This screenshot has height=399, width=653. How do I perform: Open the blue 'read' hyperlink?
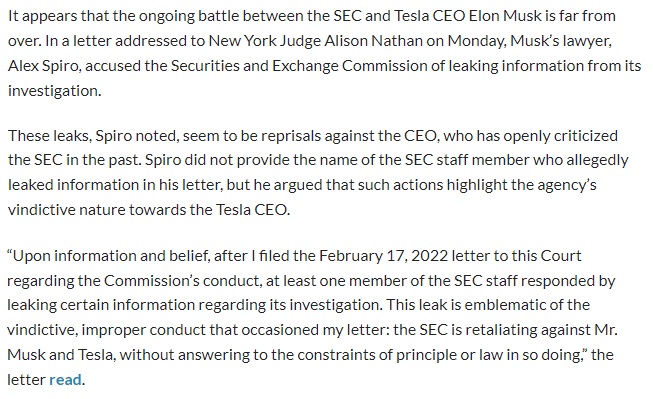(x=65, y=379)
